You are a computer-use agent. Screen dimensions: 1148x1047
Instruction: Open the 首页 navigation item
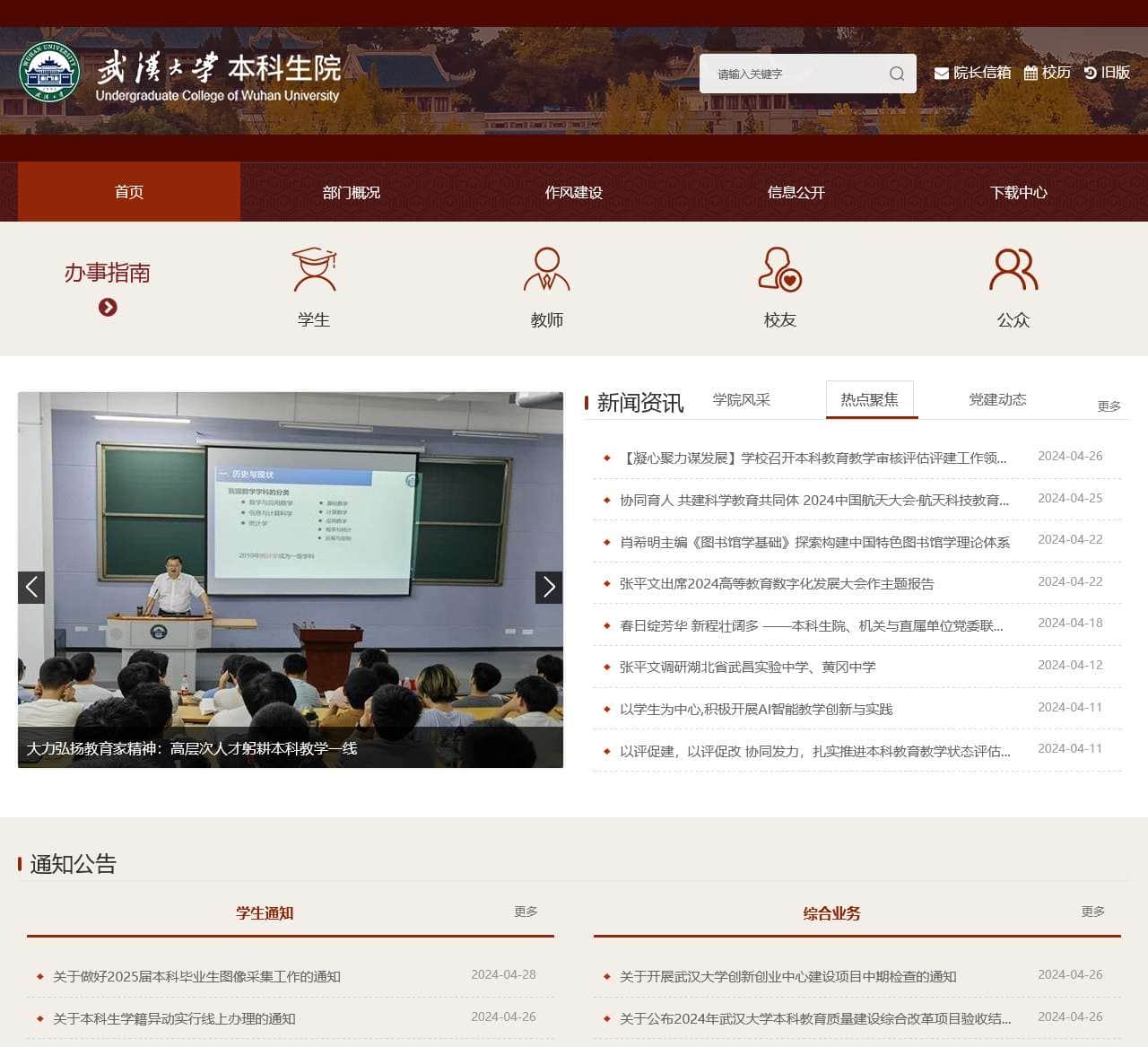point(129,192)
